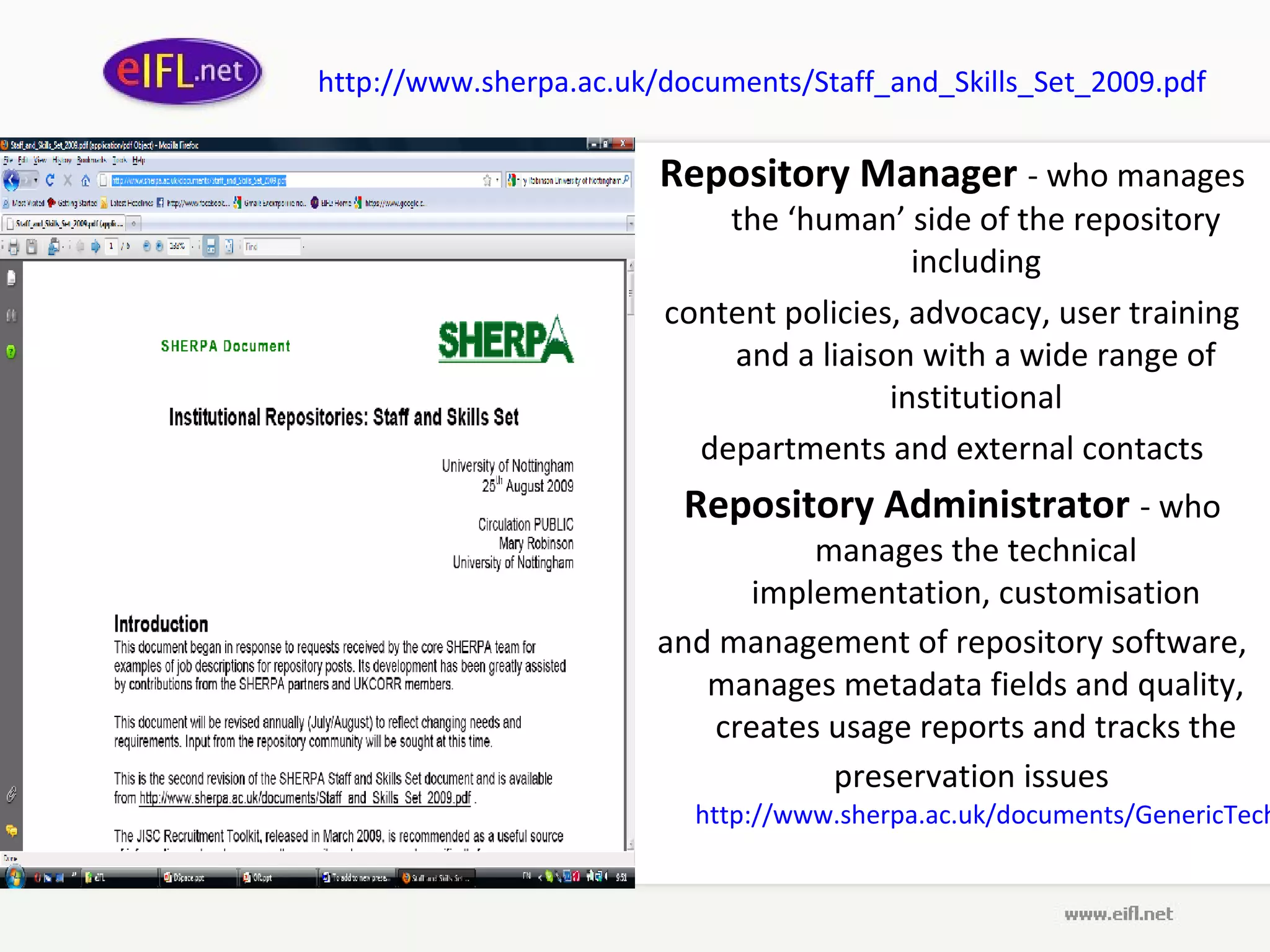Click the PDF vertical scrollbar thumb
Viewport: 1270px width, 952px height.
[631, 294]
